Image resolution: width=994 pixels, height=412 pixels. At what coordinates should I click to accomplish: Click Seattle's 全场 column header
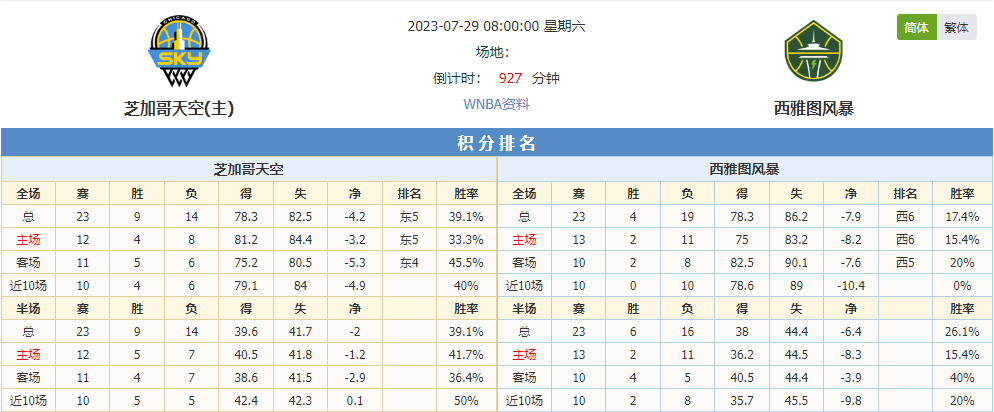click(524, 194)
